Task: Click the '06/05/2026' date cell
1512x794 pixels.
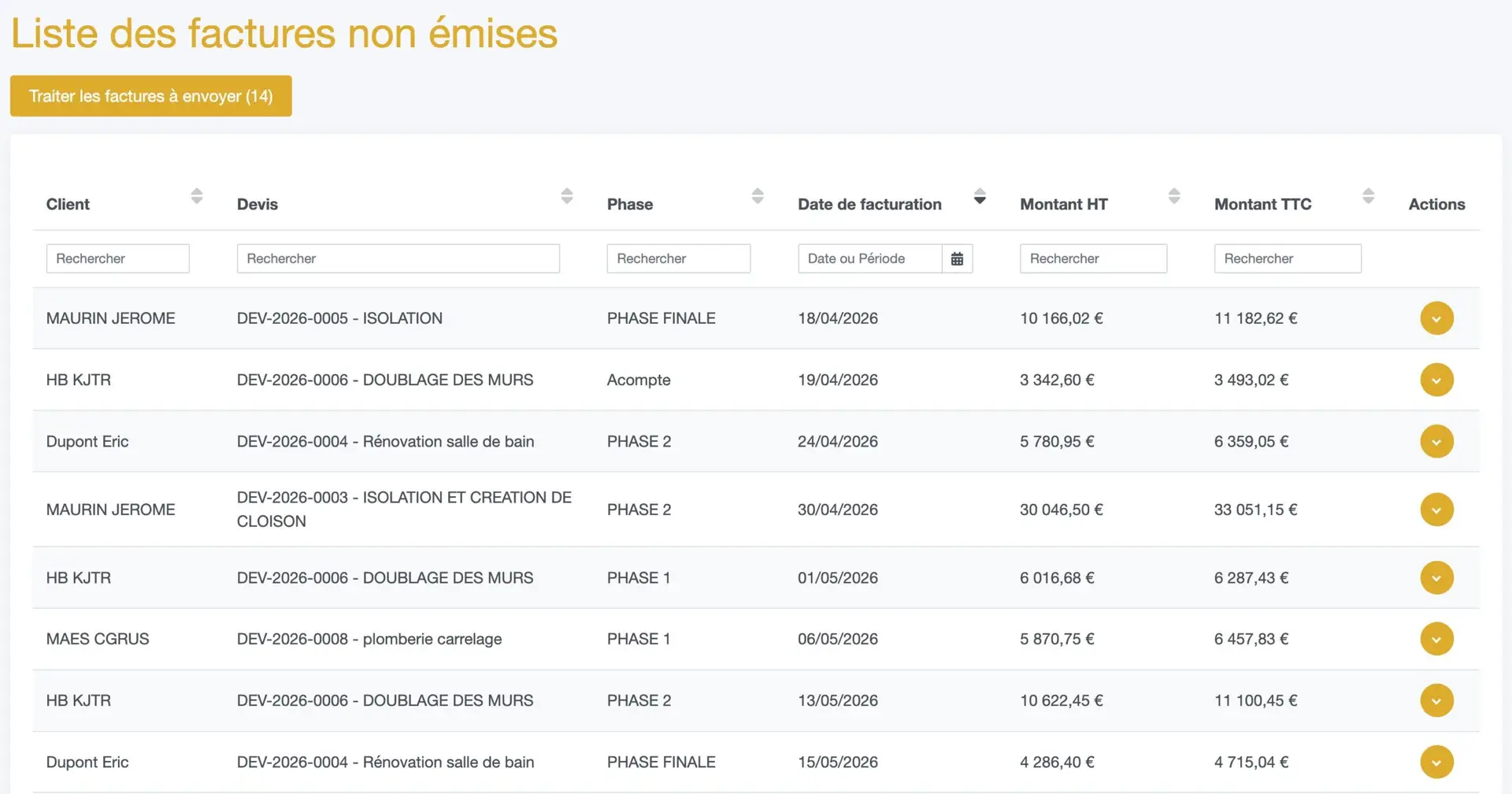Action: [838, 639]
